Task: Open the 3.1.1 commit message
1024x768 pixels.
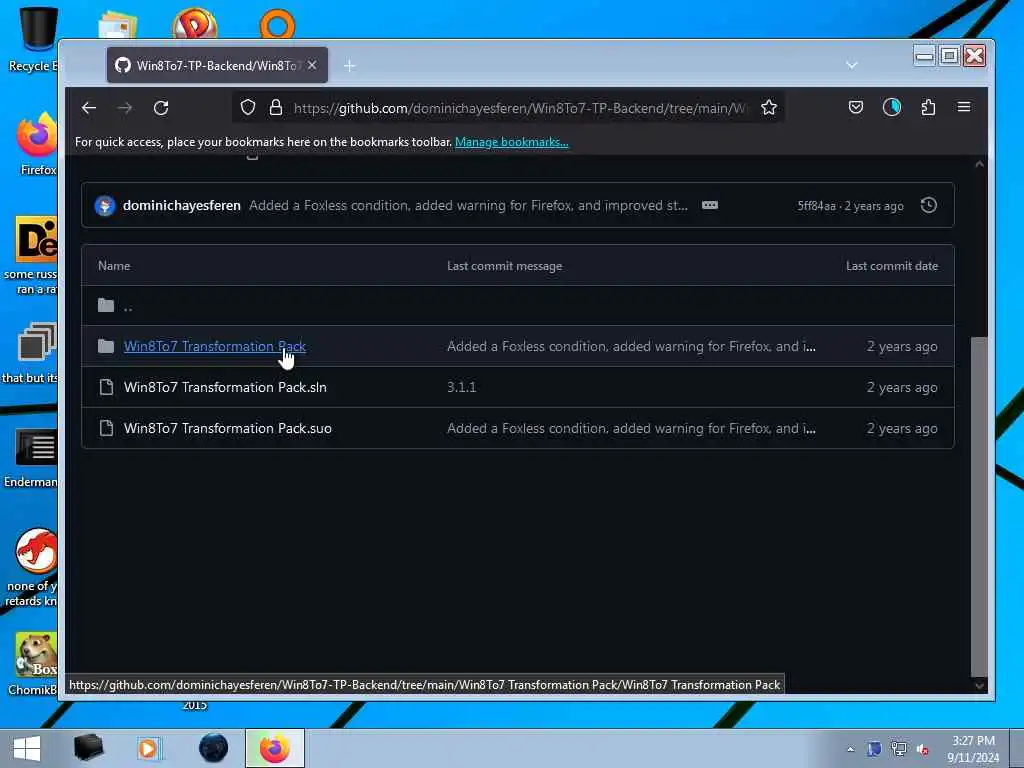Action: pos(462,387)
